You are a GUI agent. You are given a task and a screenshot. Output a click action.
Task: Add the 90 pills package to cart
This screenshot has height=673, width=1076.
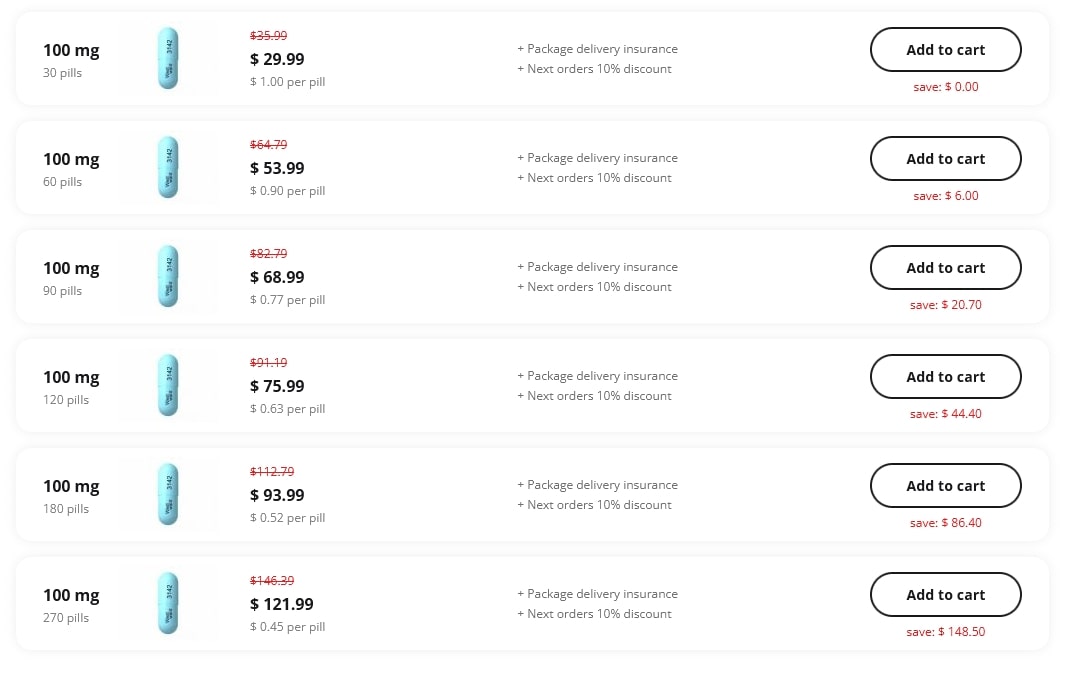[x=945, y=268]
